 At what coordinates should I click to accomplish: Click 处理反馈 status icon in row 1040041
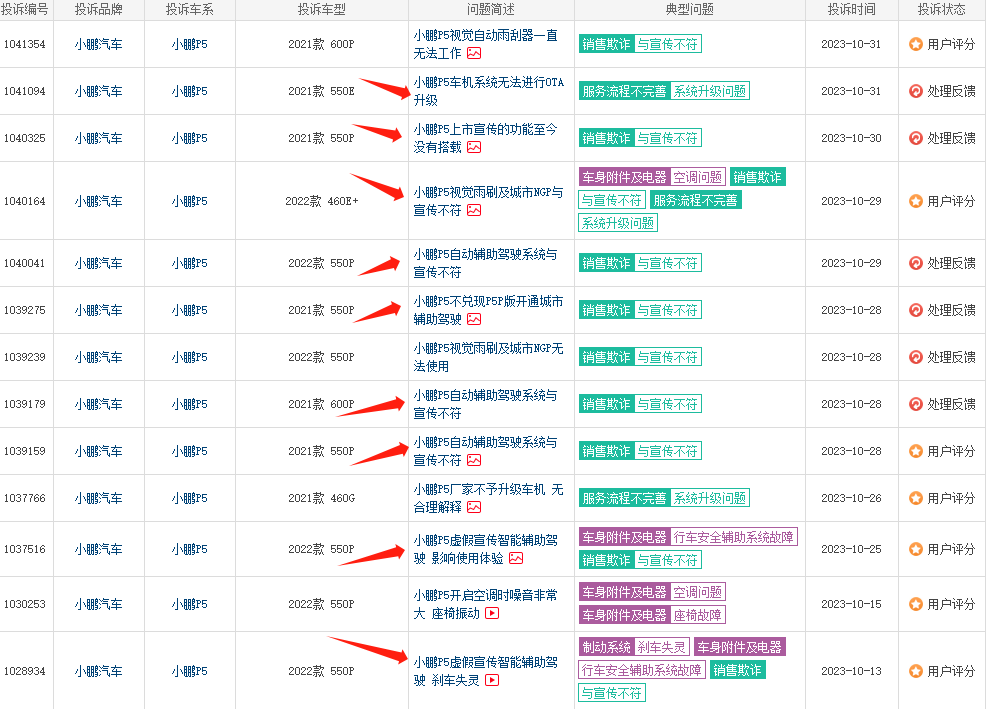(915, 263)
